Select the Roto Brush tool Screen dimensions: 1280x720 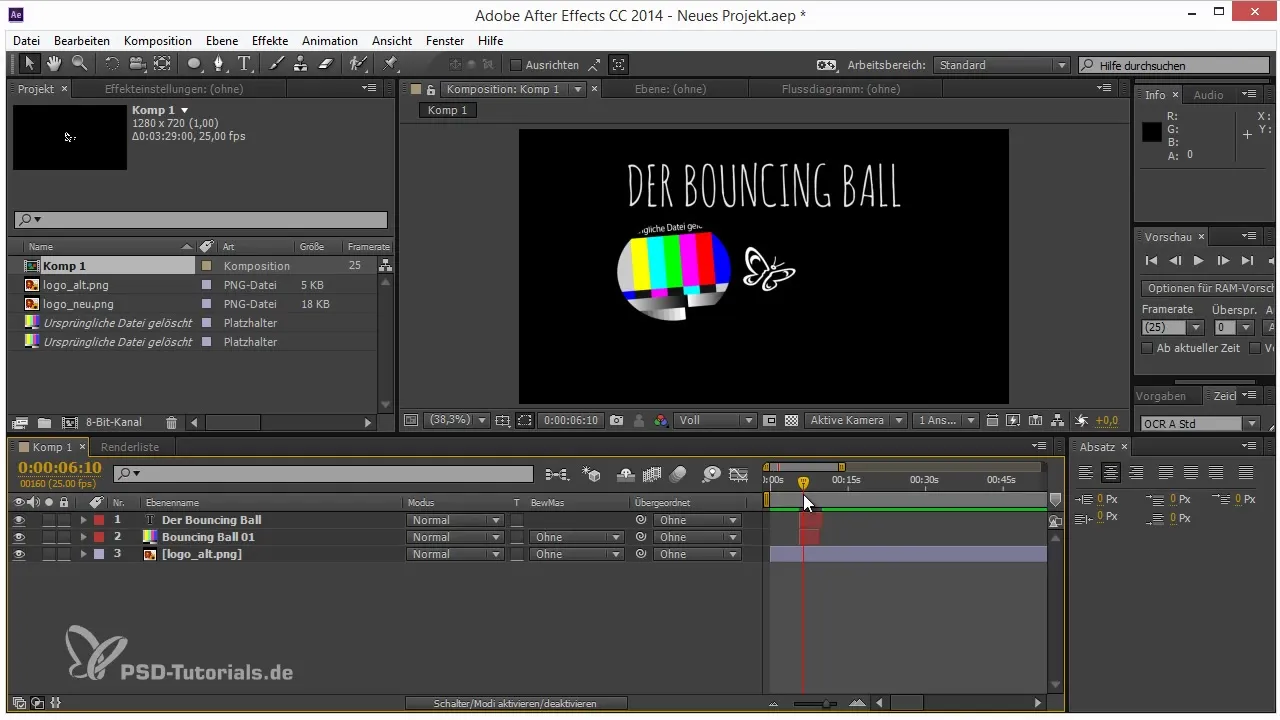358,64
